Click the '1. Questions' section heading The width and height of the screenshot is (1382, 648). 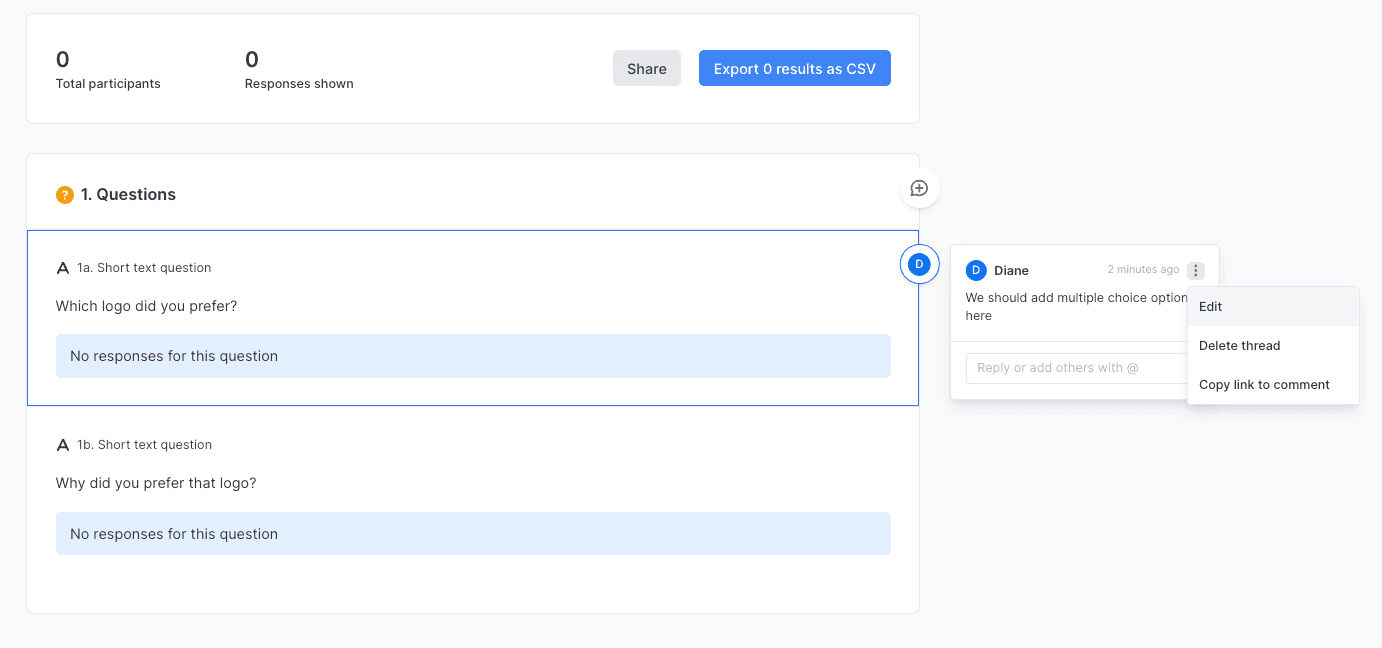[x=128, y=195]
